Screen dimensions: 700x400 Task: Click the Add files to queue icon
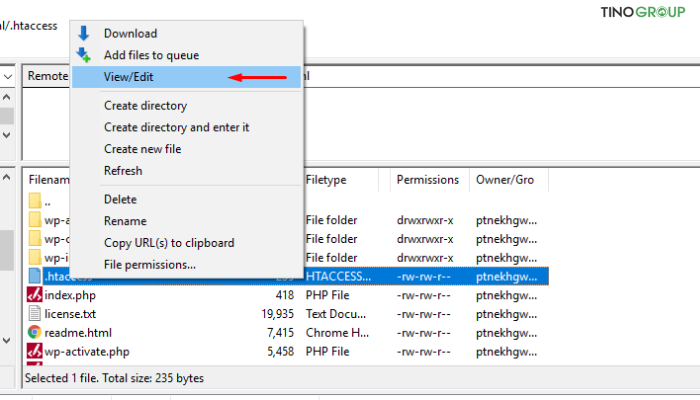point(83,55)
